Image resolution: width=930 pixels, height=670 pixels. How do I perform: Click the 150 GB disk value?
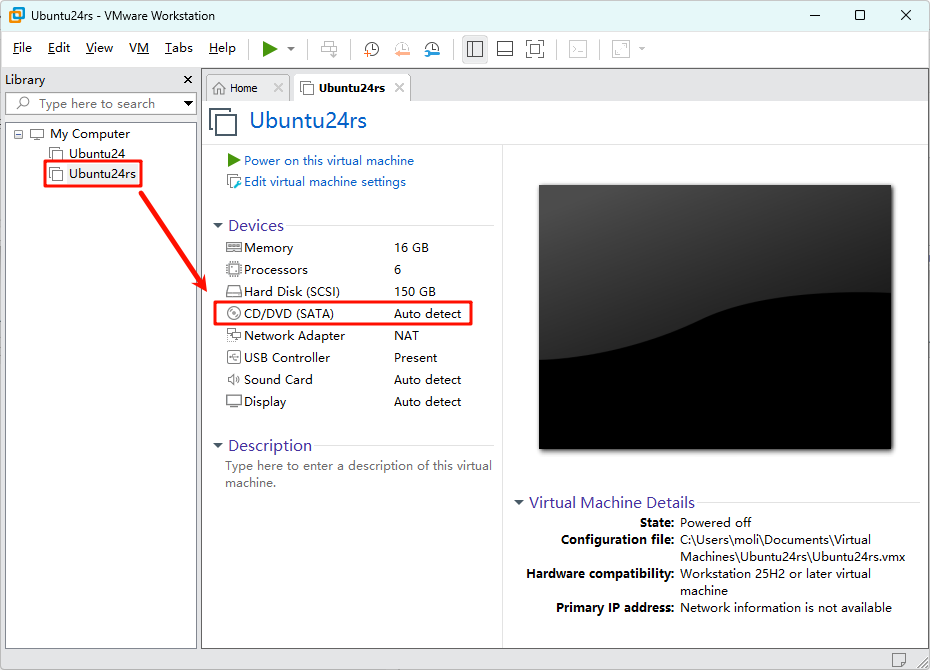(x=415, y=292)
